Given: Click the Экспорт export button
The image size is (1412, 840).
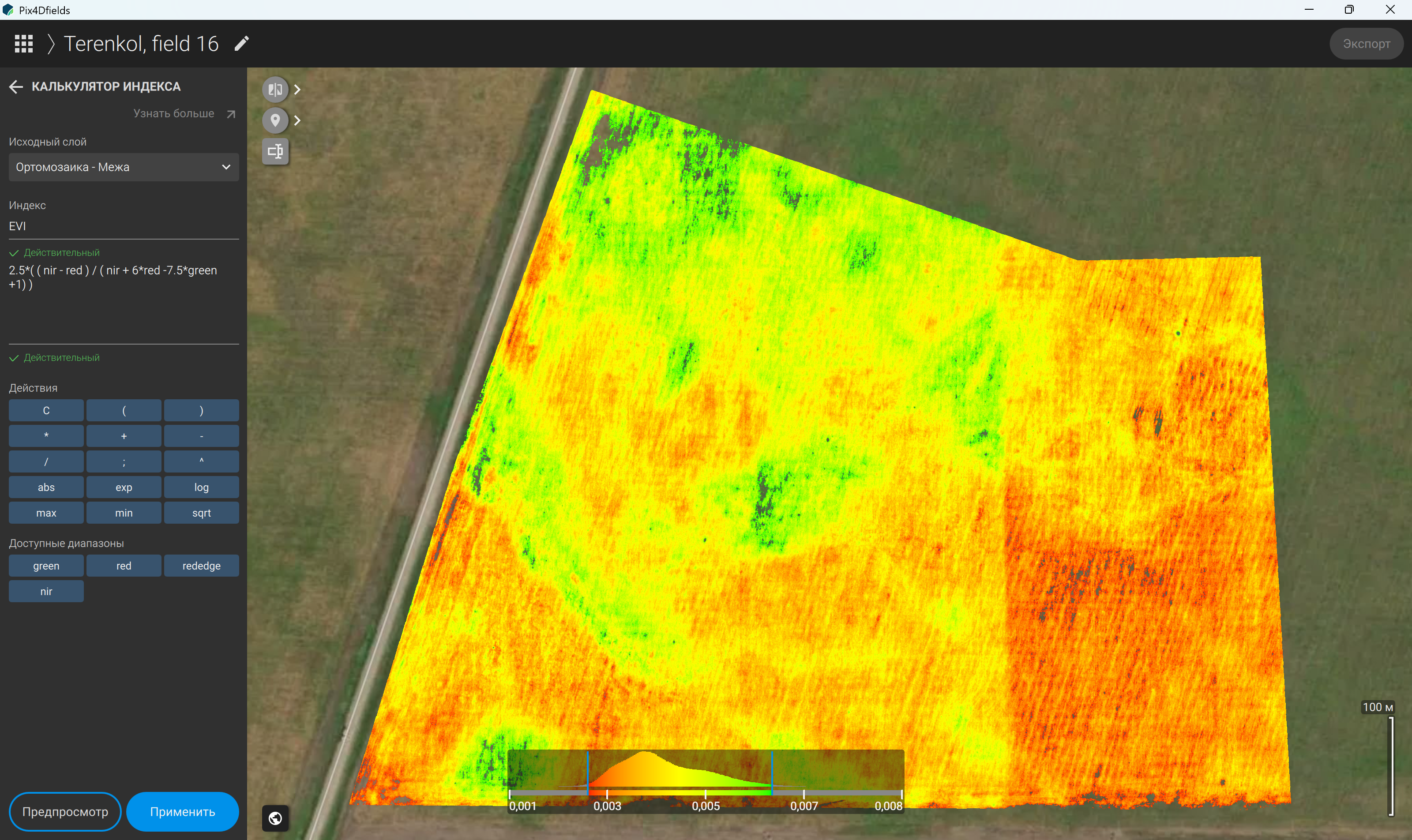Looking at the screenshot, I should click(1366, 44).
